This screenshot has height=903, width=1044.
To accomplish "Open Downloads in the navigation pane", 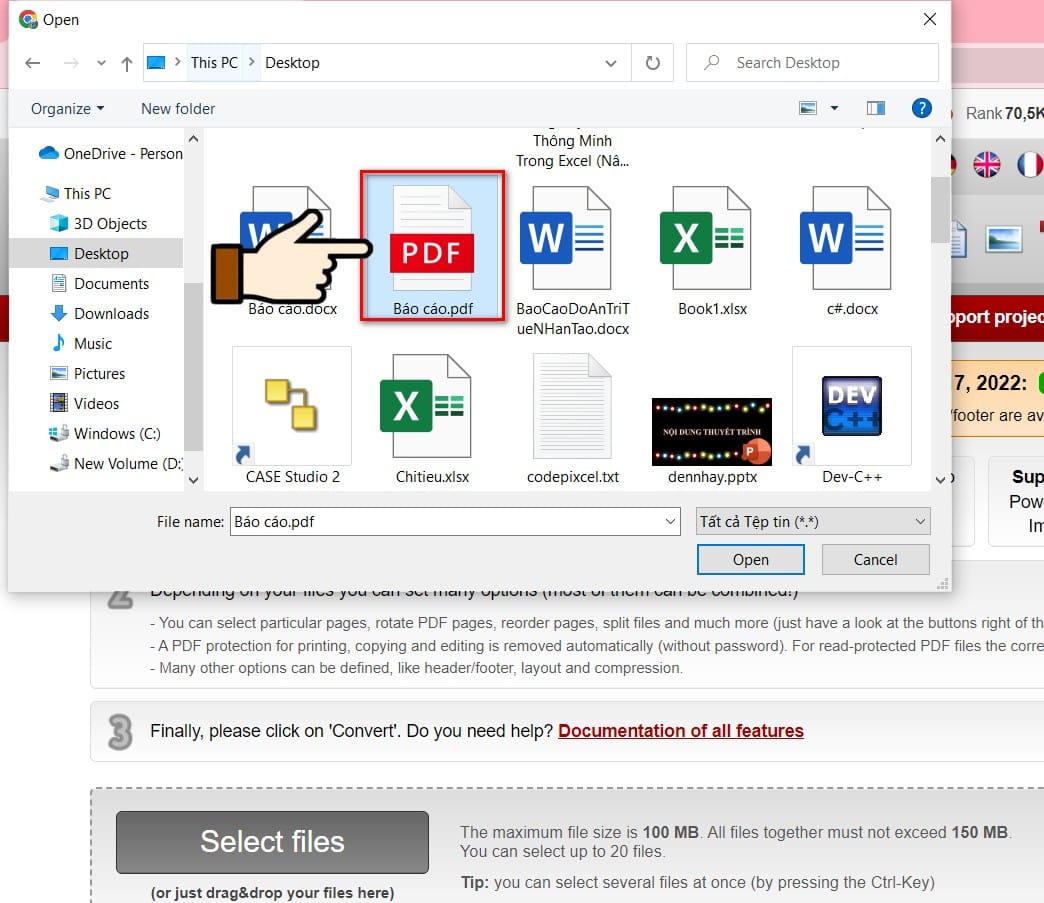I will [x=99, y=314].
